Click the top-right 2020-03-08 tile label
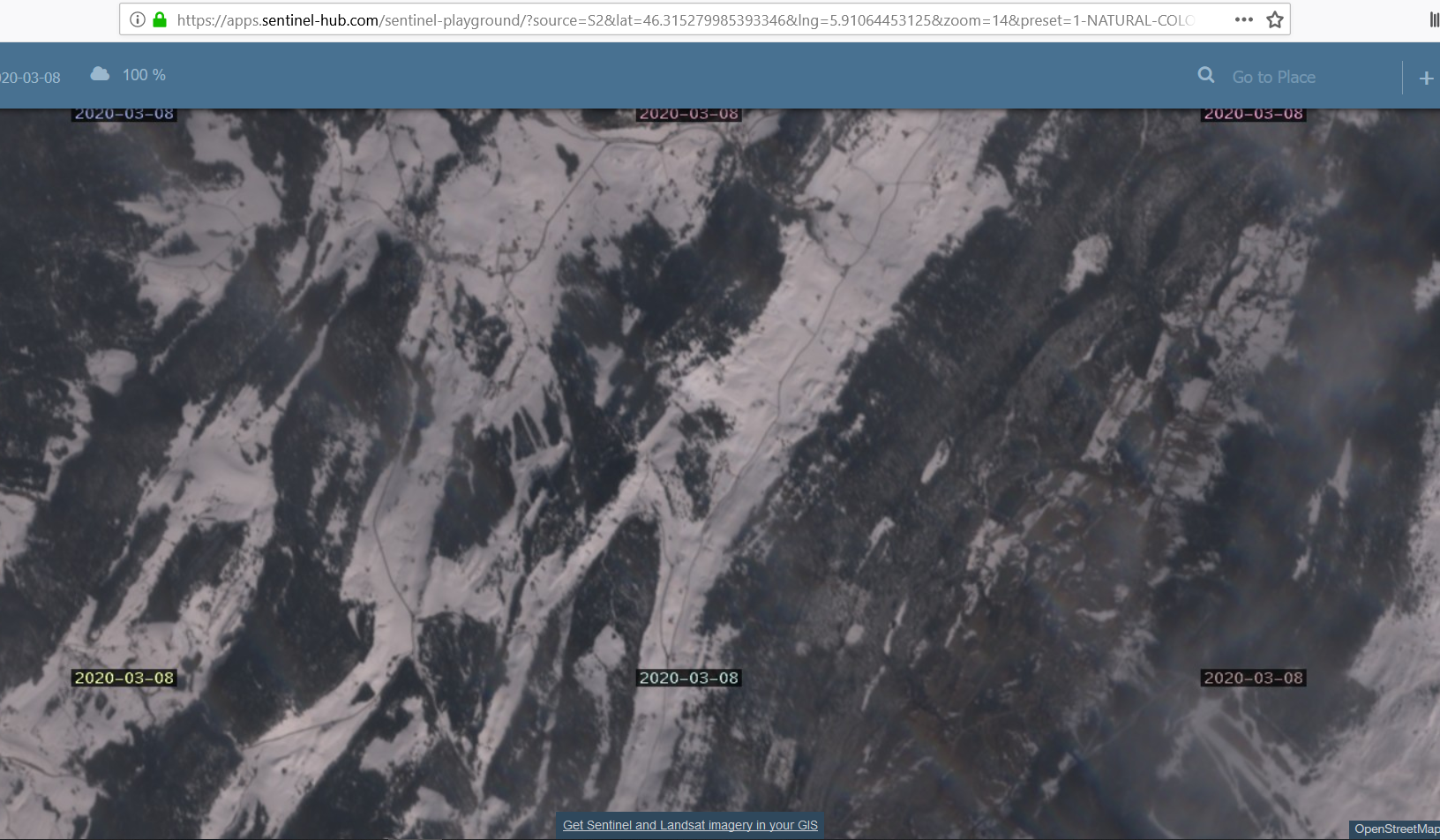Image resolution: width=1440 pixels, height=840 pixels. (1253, 114)
